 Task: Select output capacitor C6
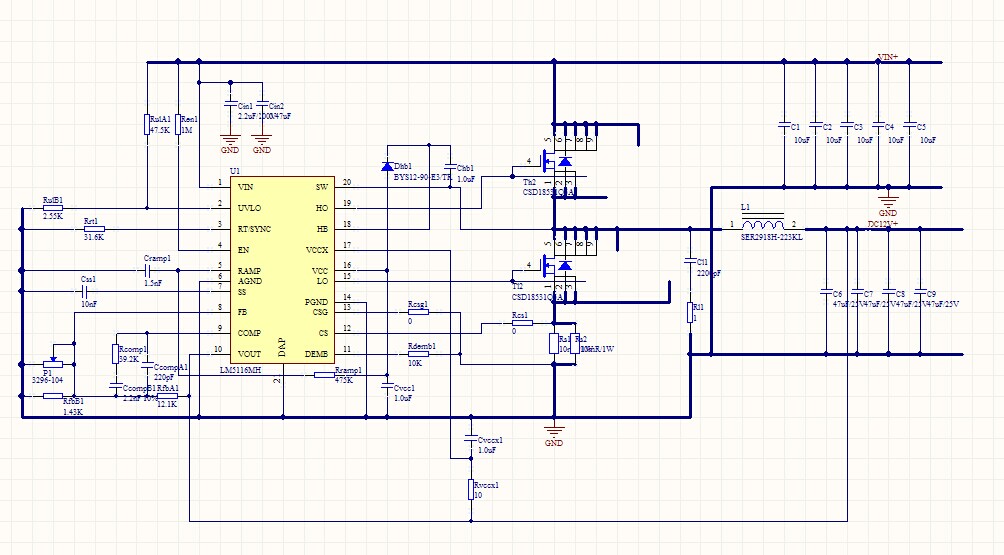coord(826,292)
